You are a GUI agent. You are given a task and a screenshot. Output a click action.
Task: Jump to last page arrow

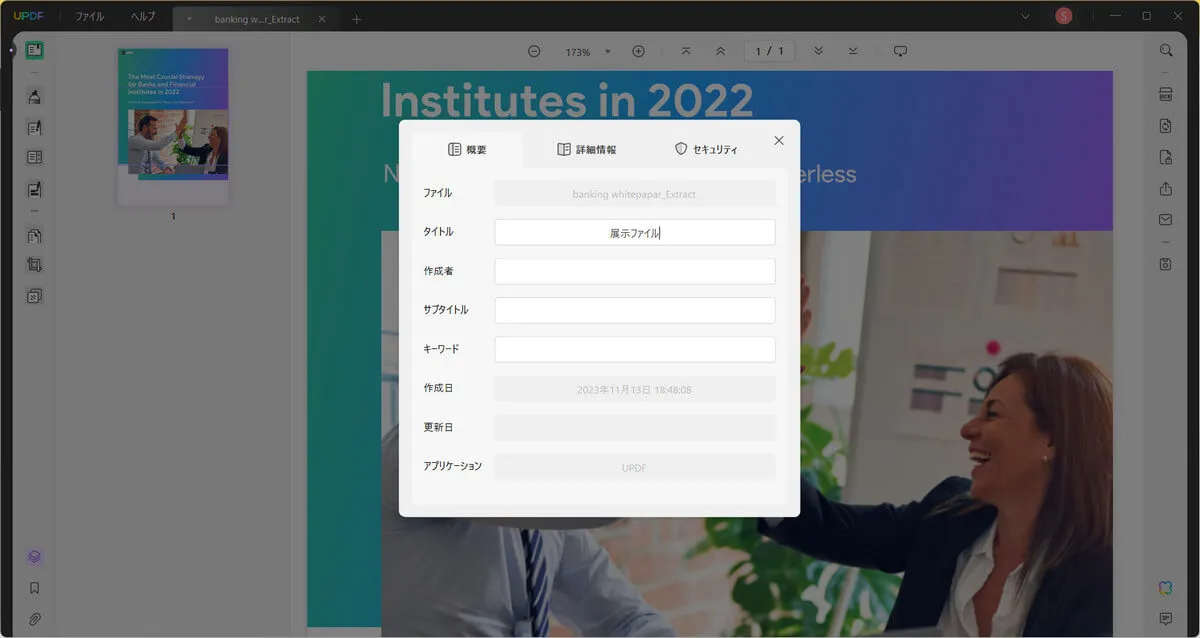tap(853, 51)
